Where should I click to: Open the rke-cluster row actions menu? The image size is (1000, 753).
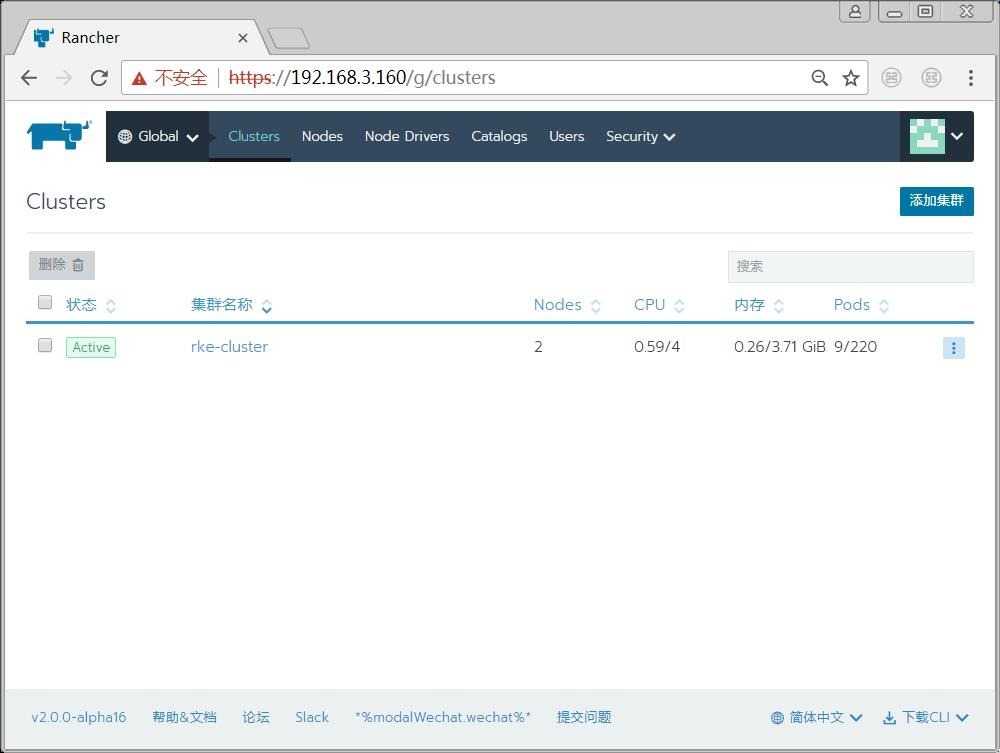click(x=953, y=347)
